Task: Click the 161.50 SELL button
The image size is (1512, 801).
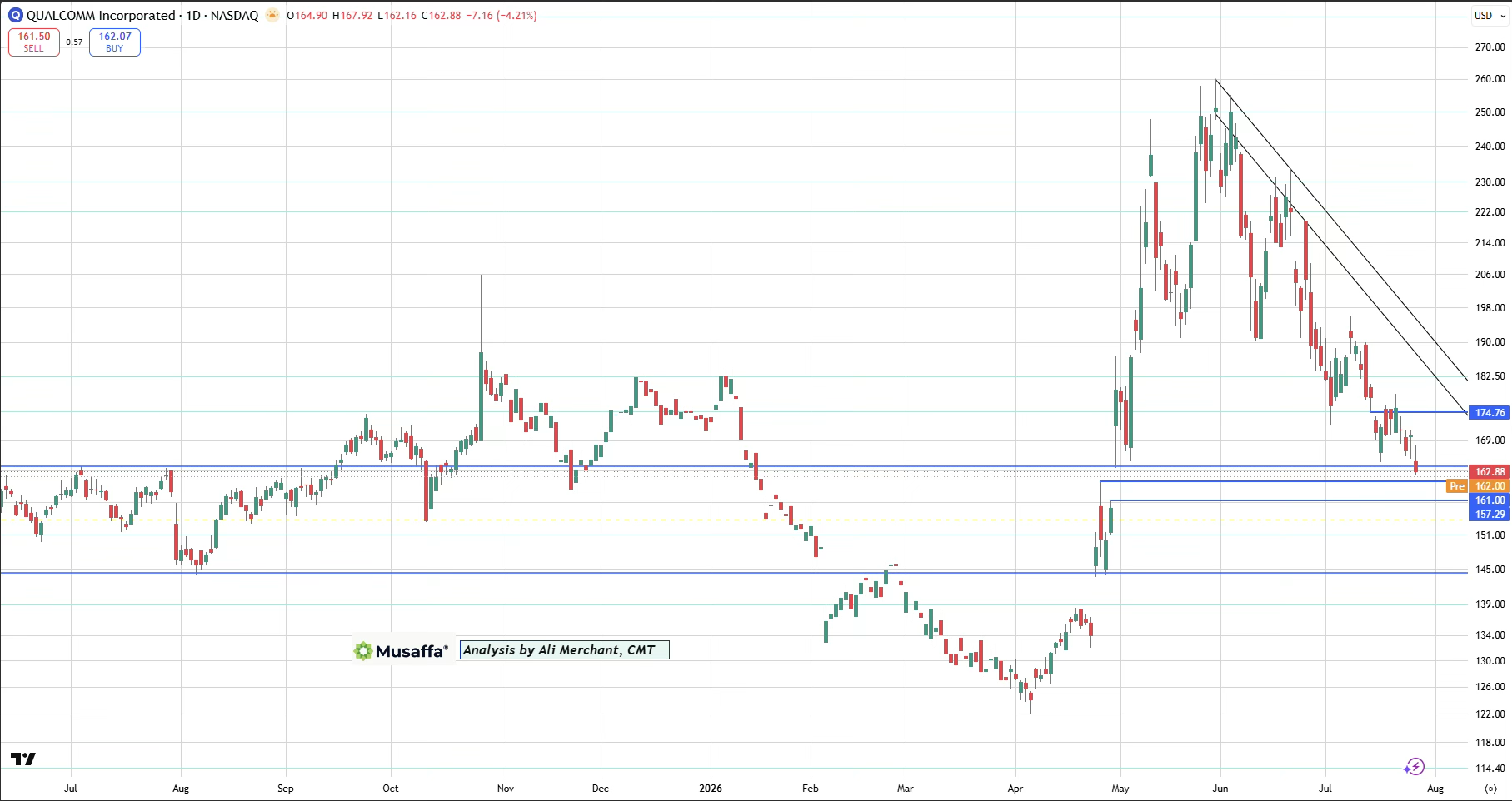Action: coord(34,42)
